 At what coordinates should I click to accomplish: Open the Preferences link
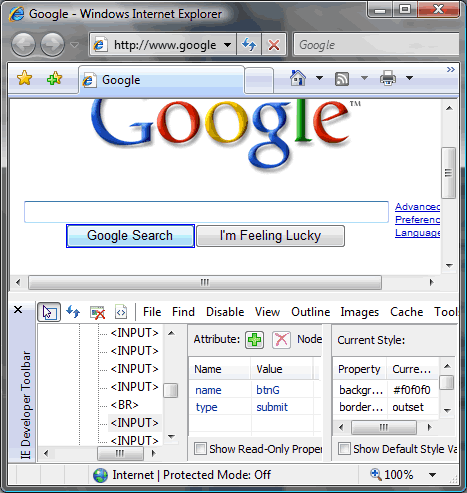(417, 220)
